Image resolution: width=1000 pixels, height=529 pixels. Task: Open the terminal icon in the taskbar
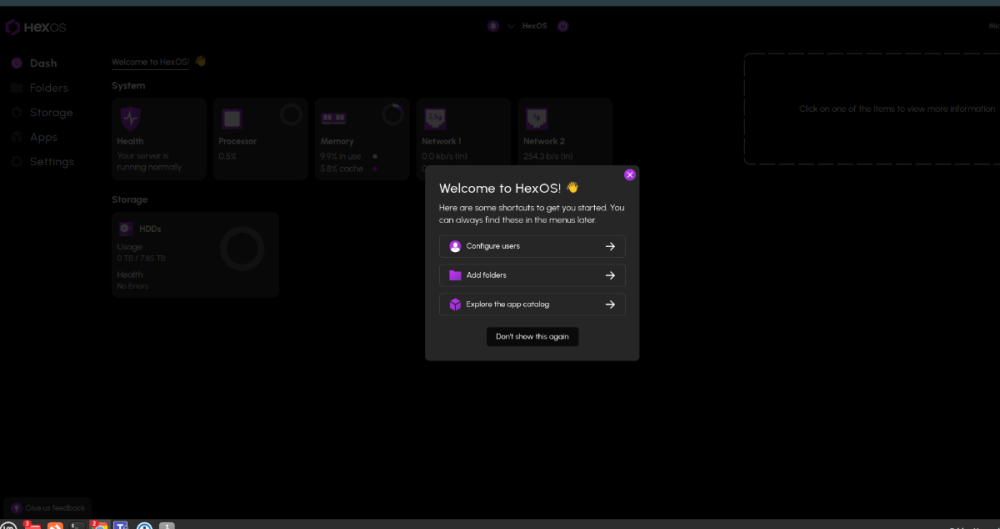click(77, 526)
